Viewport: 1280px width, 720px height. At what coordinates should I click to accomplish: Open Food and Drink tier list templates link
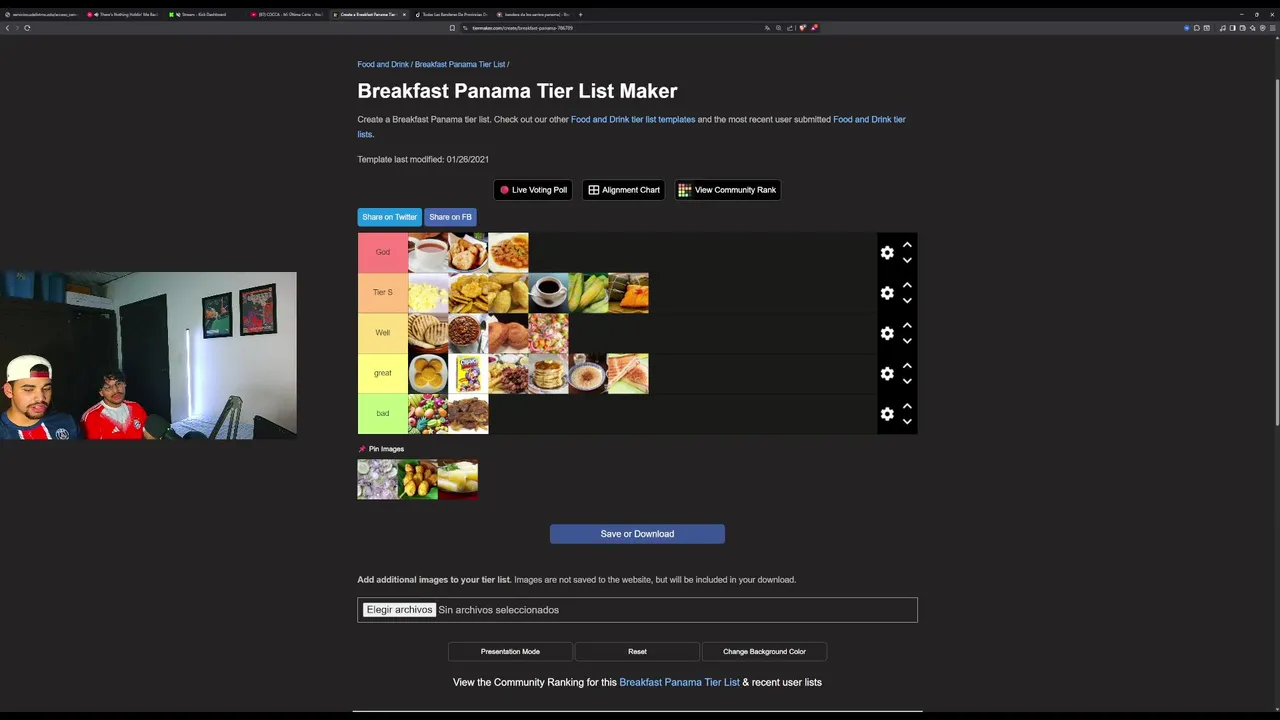coord(633,119)
